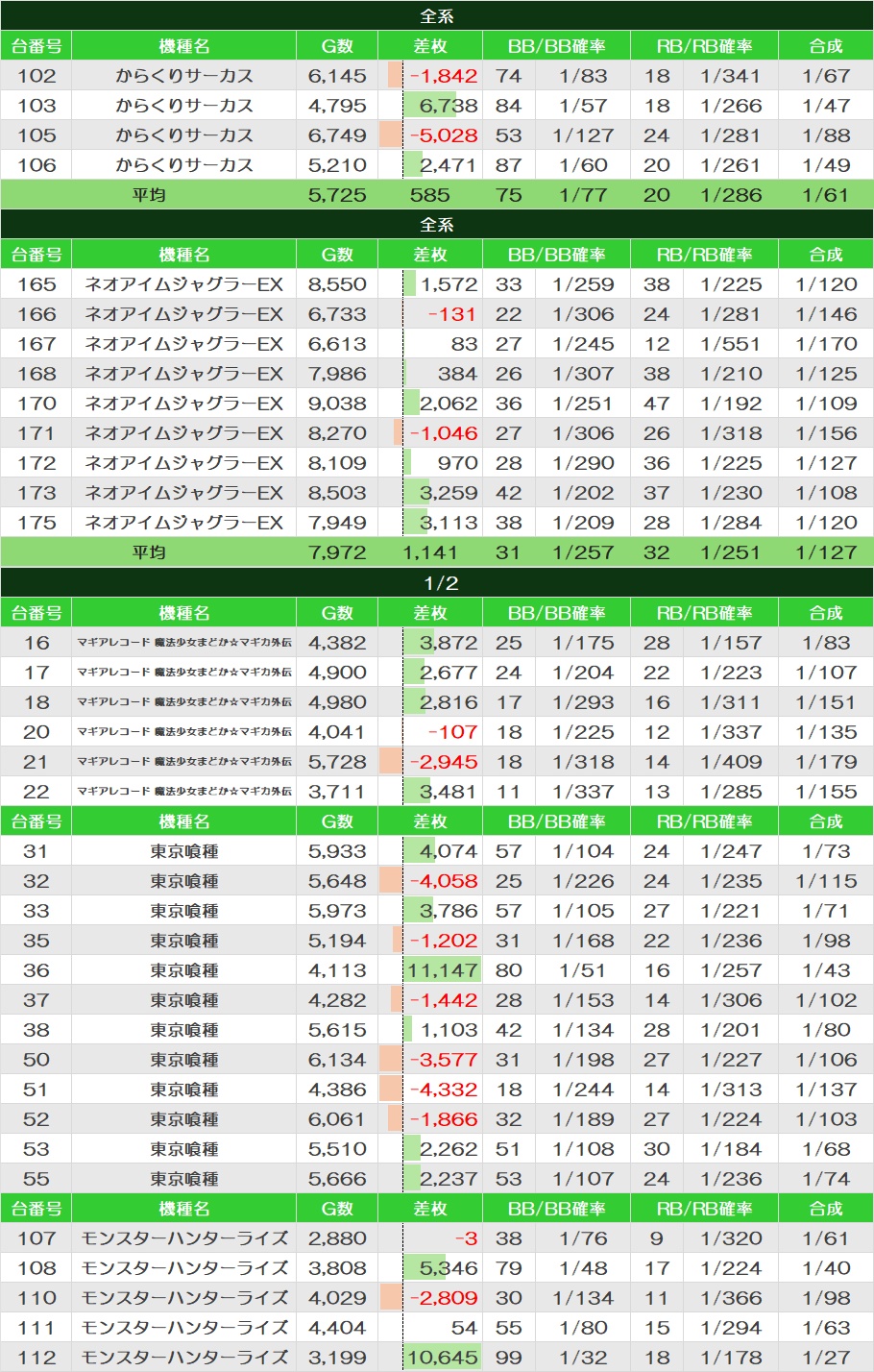874x1372 pixels.
Task: Select game count 4,900 for machine 17
Action: click(337, 673)
